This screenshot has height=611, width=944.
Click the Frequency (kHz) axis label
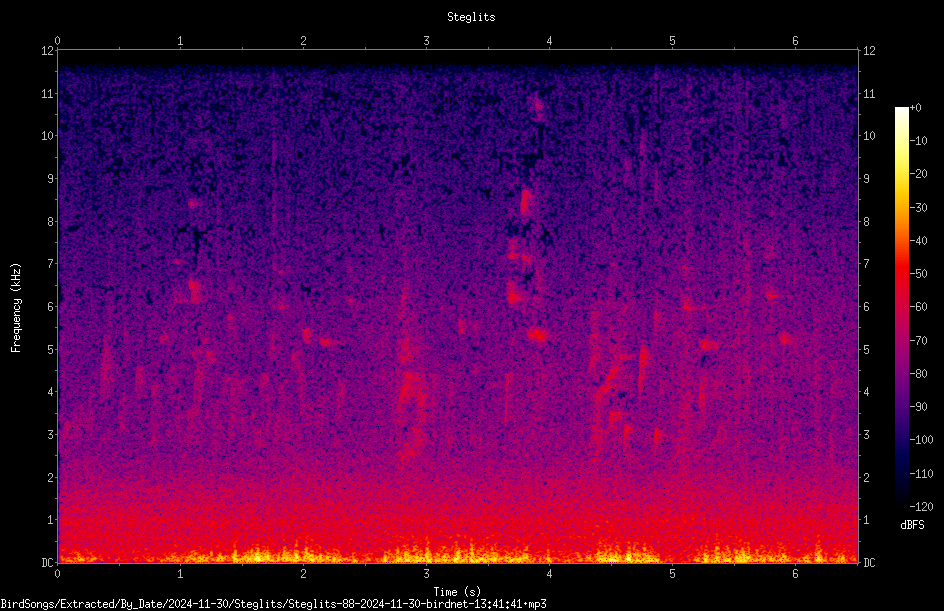click(x=16, y=308)
